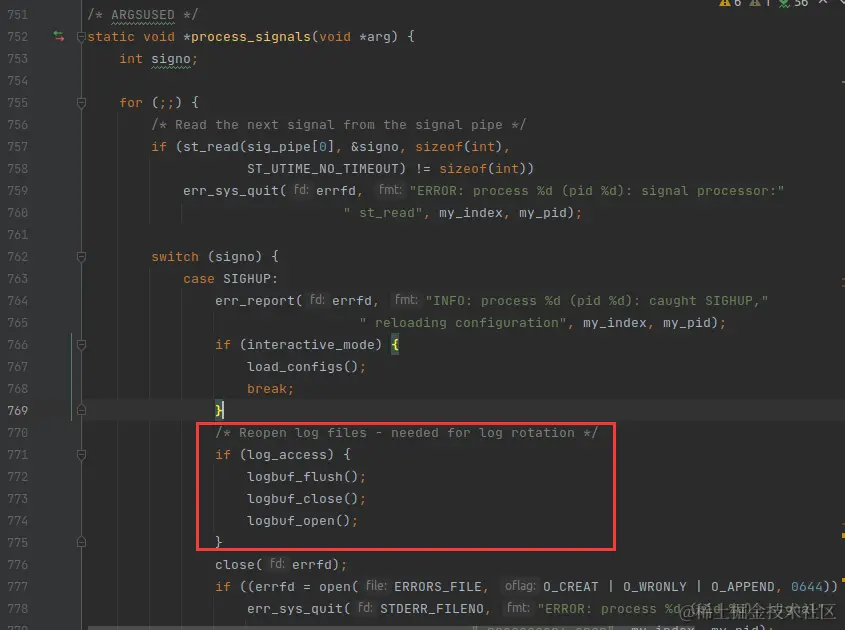
Task: Collapse the process_signals function fold marker
Action: point(81,37)
